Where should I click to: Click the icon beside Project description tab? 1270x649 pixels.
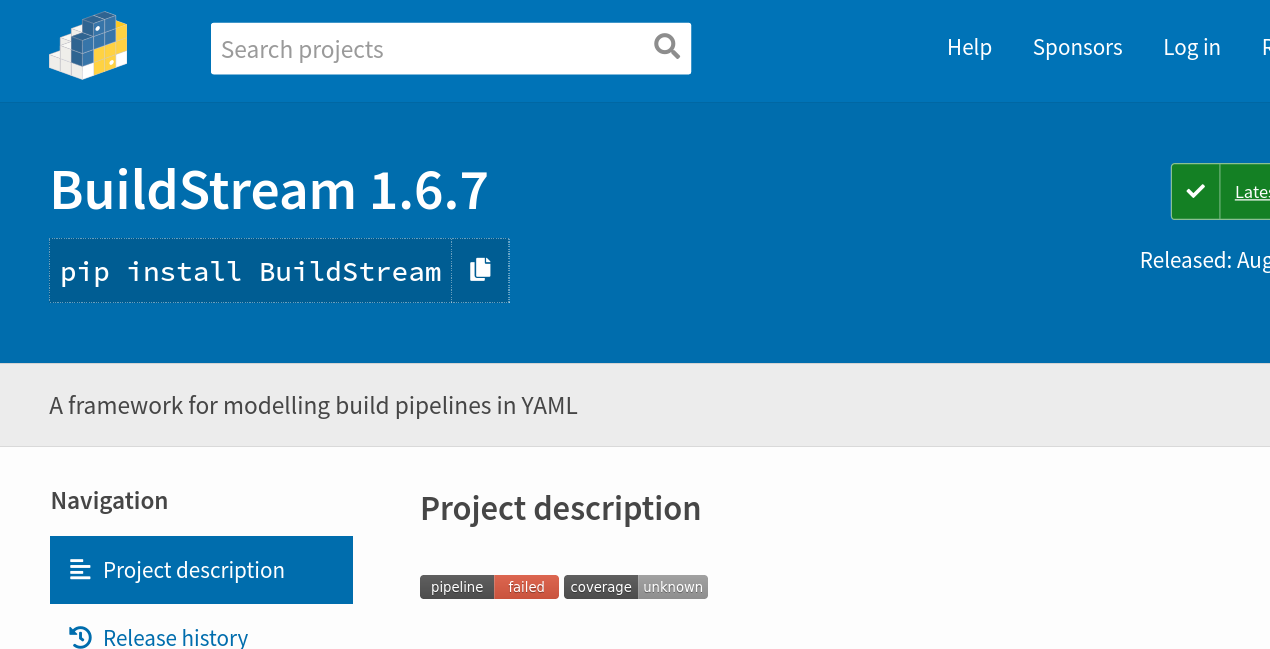tap(80, 570)
